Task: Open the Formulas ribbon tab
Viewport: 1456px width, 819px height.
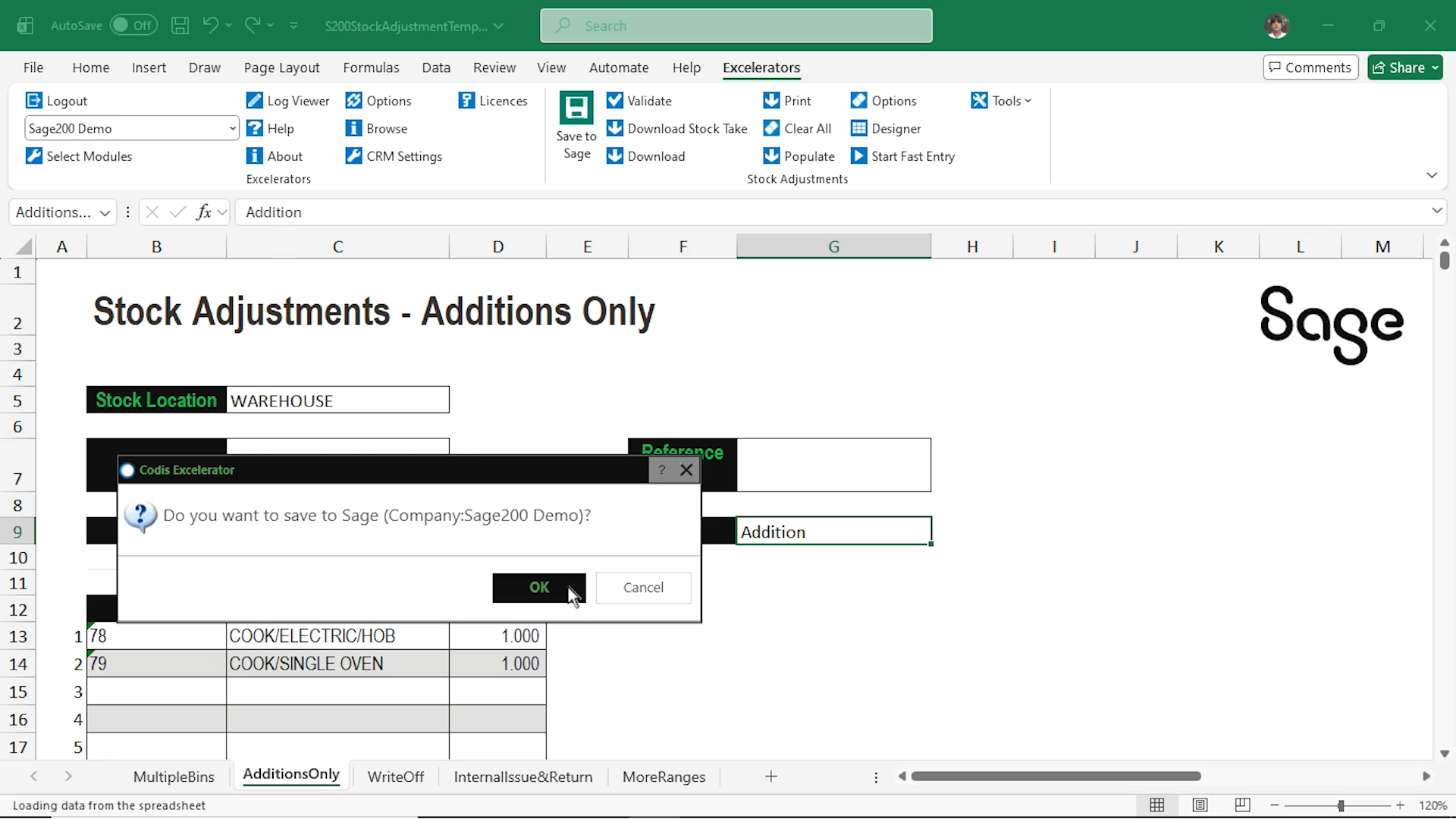Action: (371, 67)
